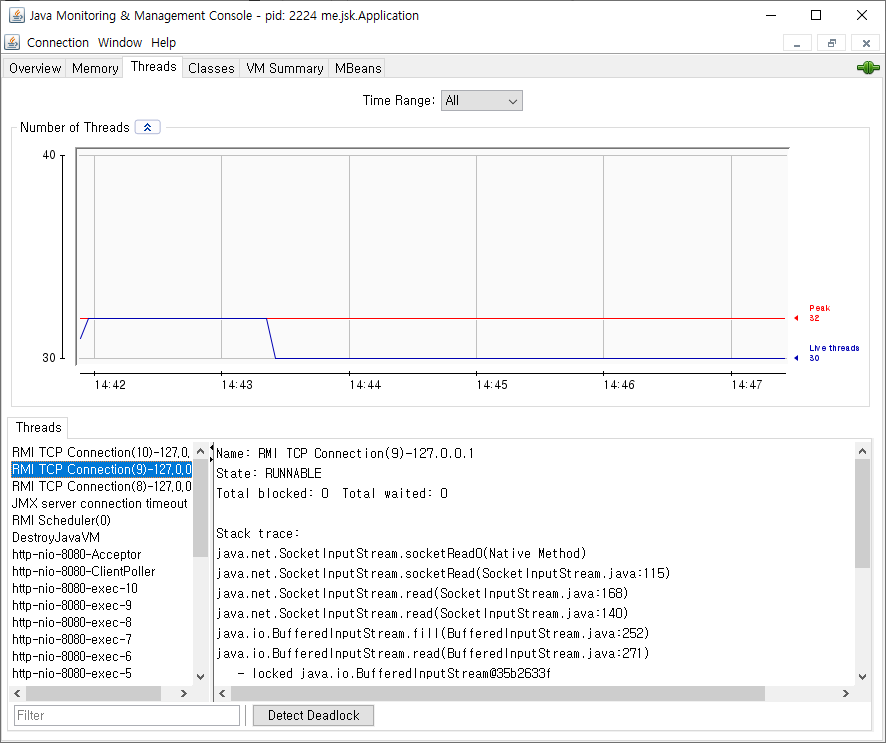Select JMX server connection timeout thread
The image size is (886, 743).
(x=100, y=503)
